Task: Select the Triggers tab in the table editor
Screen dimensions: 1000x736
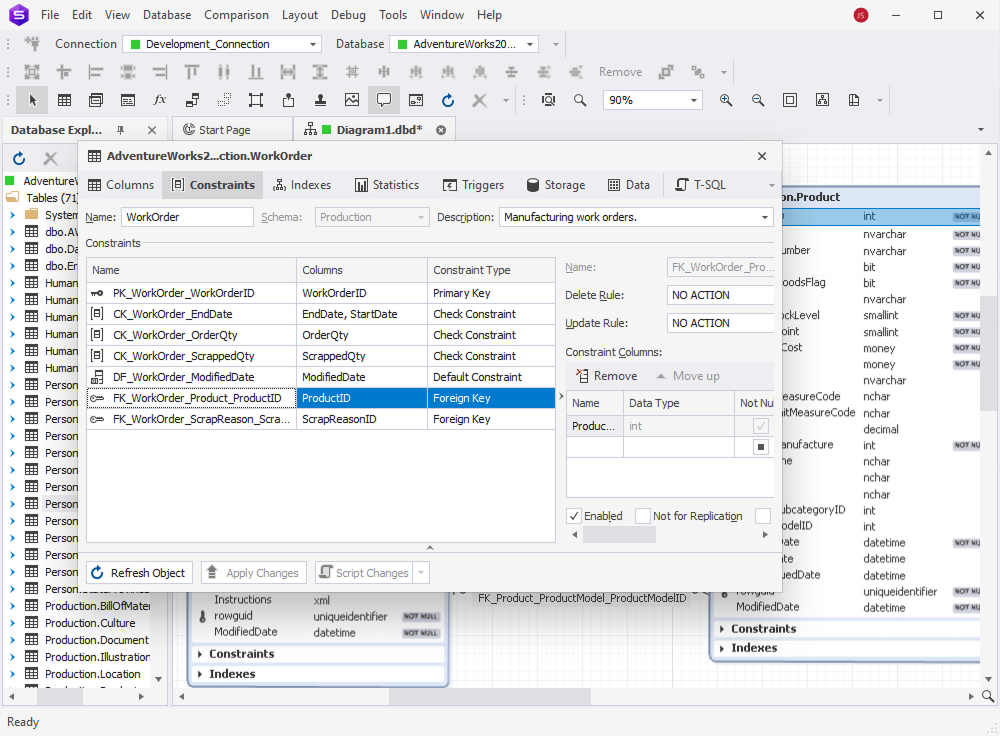Action: (x=473, y=184)
